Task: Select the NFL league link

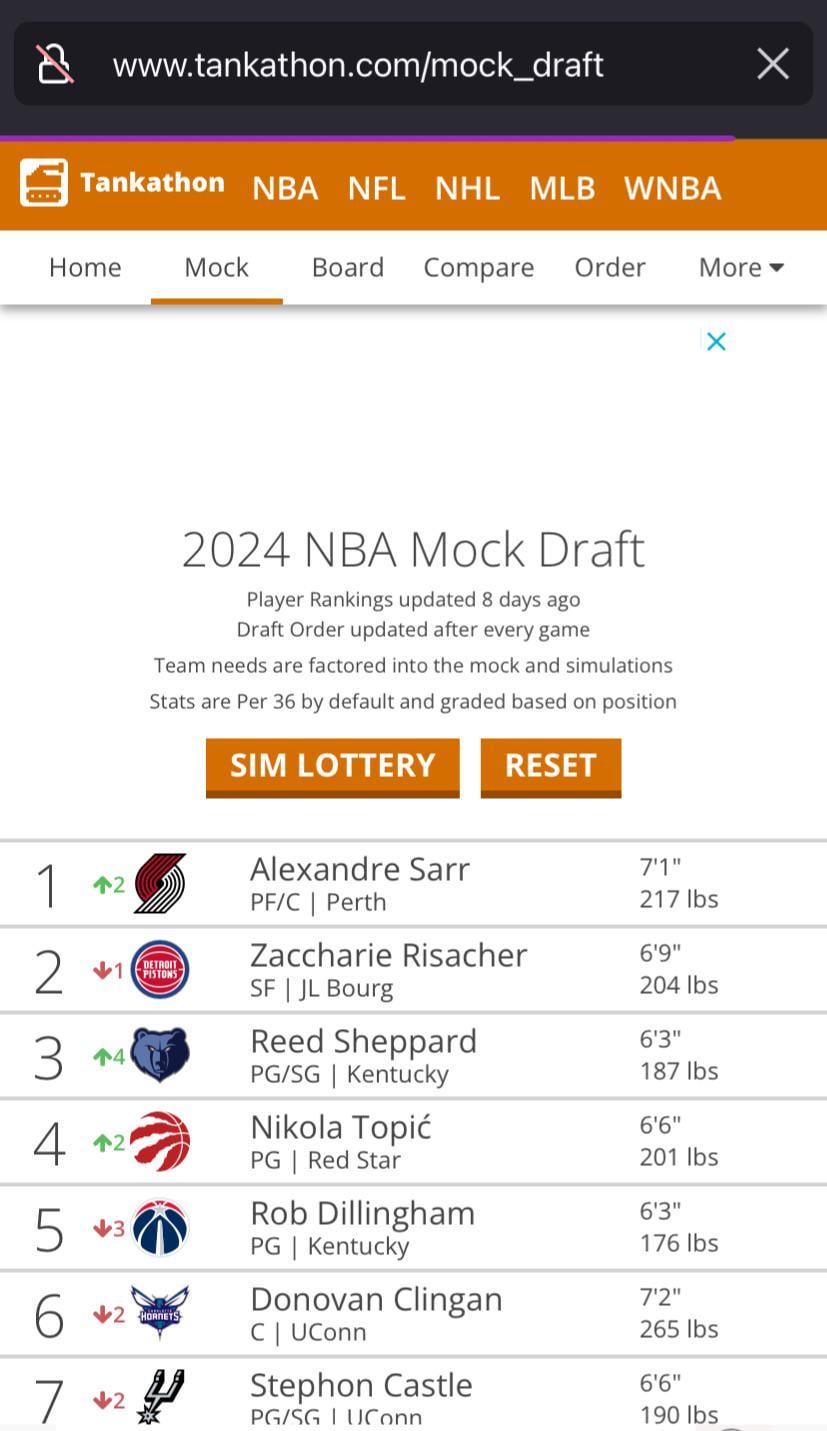Action: pos(376,188)
